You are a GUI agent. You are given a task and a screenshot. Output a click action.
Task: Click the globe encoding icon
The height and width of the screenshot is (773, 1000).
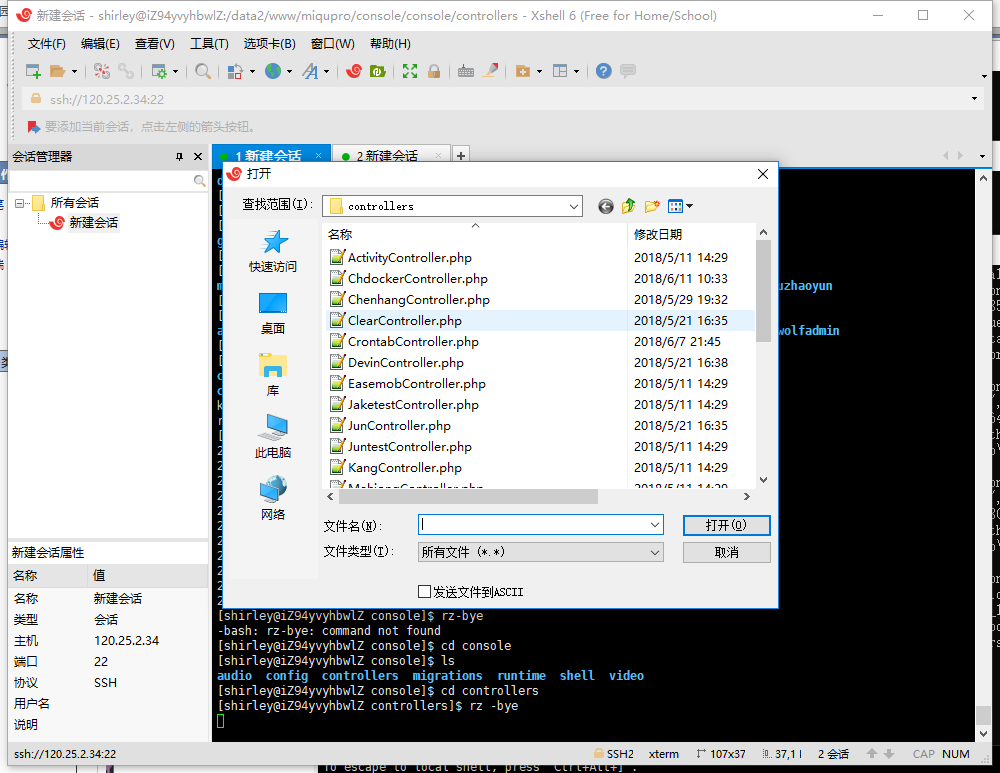click(x=273, y=71)
